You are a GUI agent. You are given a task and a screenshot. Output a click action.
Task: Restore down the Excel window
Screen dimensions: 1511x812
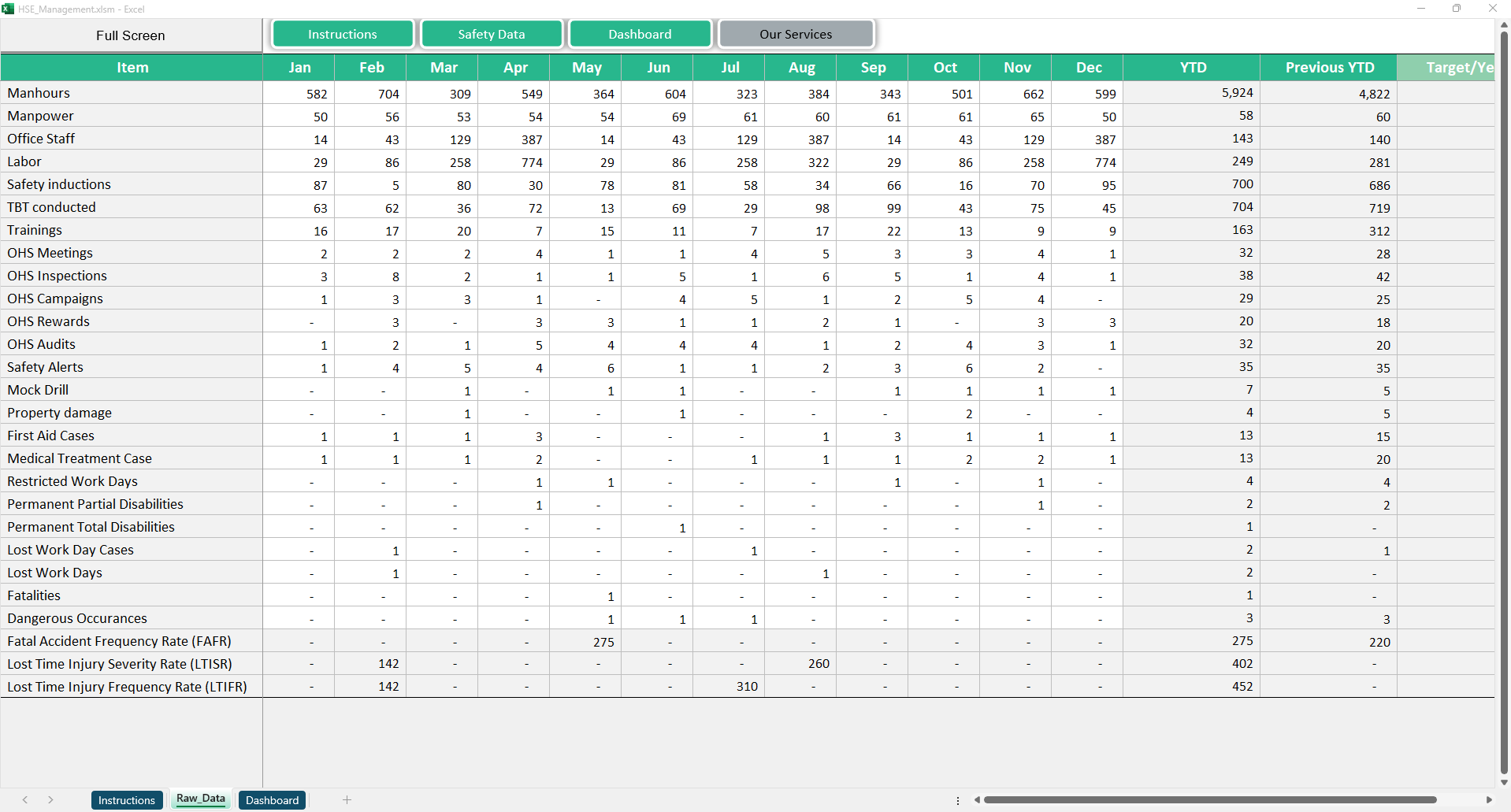pos(1457,9)
